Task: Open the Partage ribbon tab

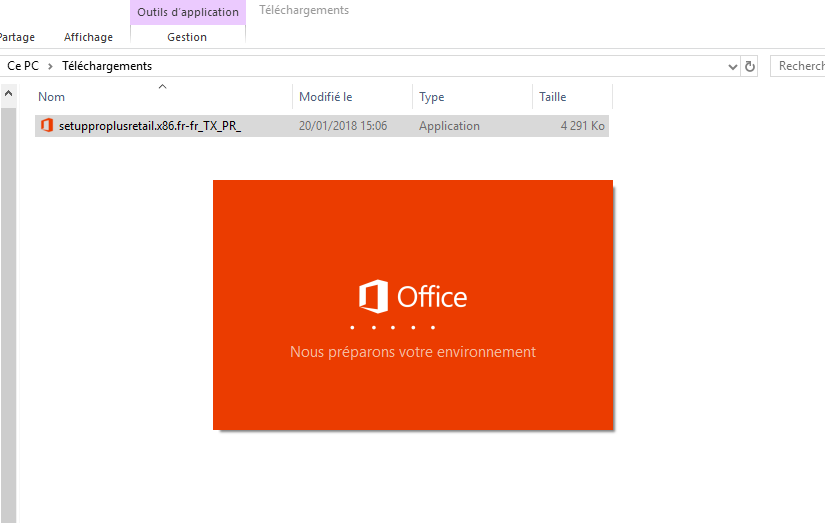Action: (x=17, y=37)
